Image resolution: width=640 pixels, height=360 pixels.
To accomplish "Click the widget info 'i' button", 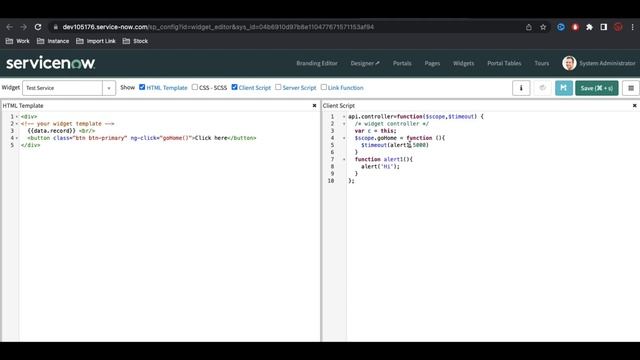I will point(521,88).
